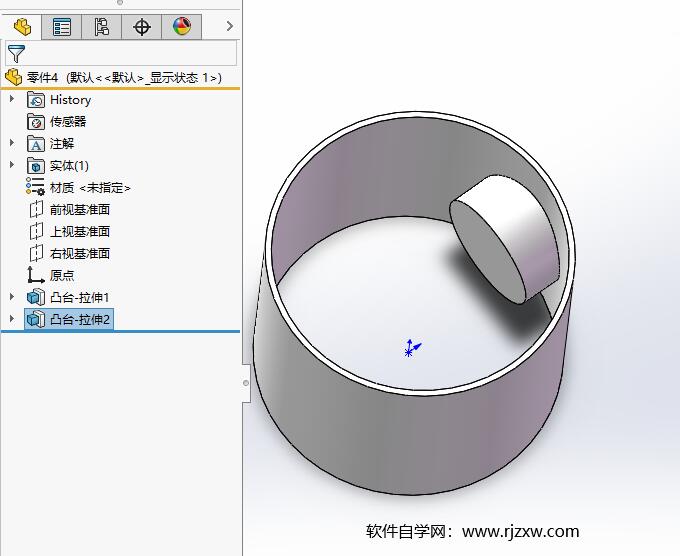Select the 前视基准面 front plane
Image resolution: width=680 pixels, height=556 pixels.
coord(80,210)
